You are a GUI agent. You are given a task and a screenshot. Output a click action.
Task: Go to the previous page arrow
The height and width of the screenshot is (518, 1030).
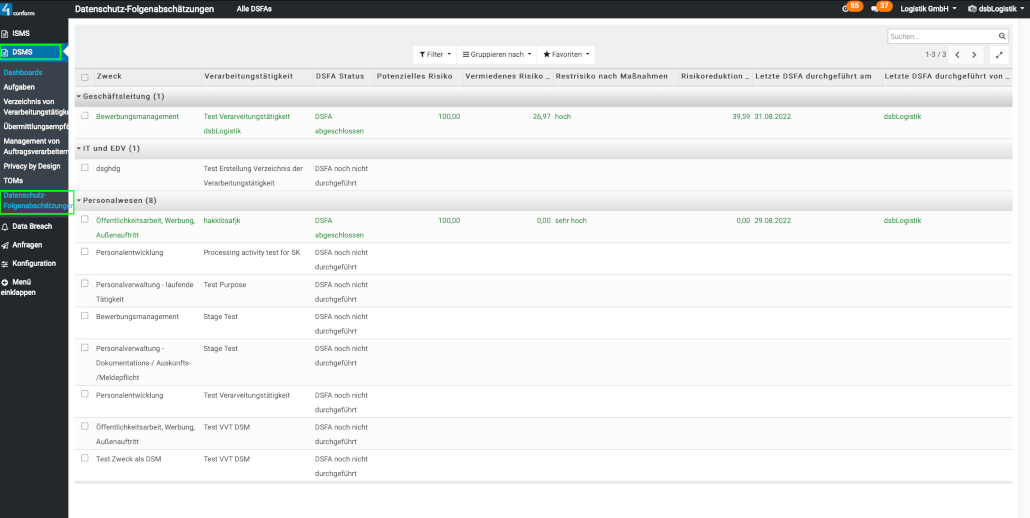pos(957,54)
